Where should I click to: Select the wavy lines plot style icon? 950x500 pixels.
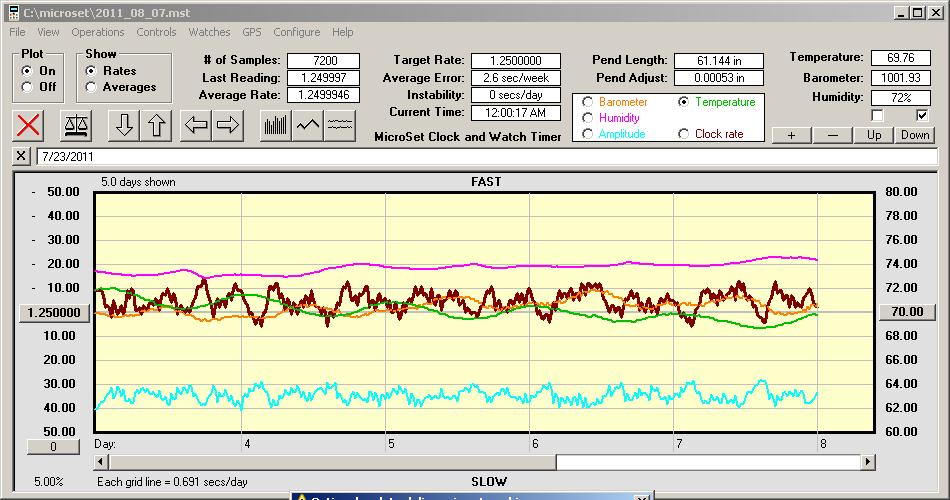pyautogui.click(x=340, y=125)
